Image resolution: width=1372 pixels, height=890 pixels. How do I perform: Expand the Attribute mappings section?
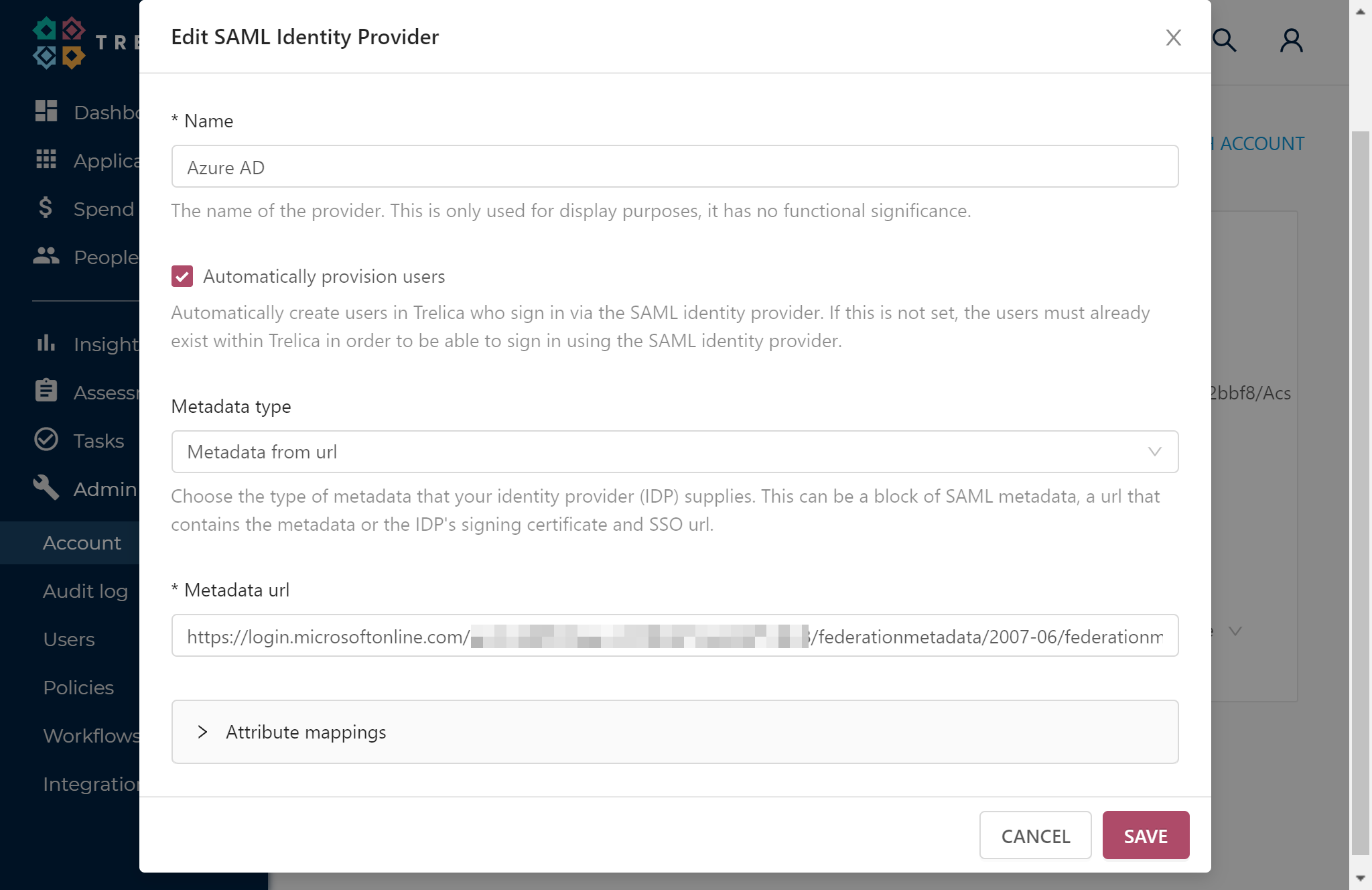675,732
